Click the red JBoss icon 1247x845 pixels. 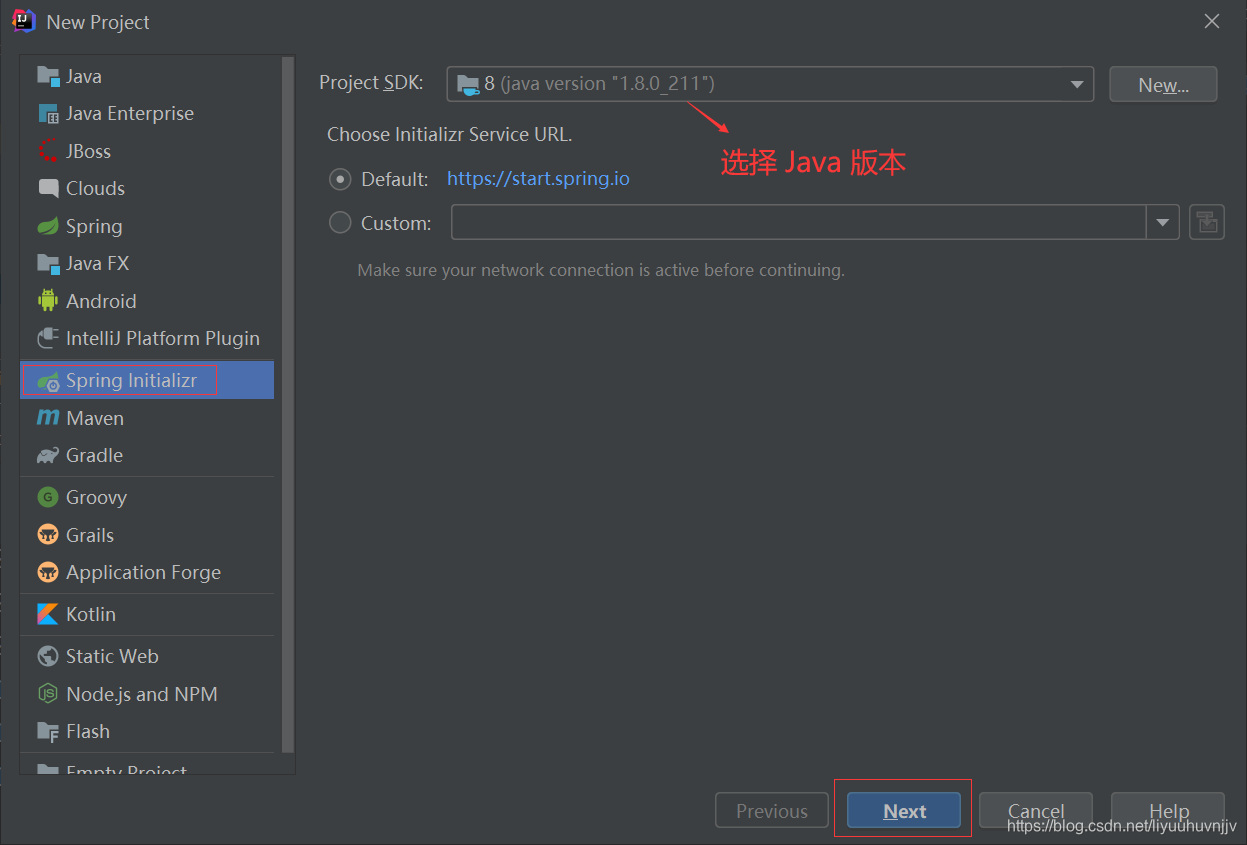click(48, 151)
